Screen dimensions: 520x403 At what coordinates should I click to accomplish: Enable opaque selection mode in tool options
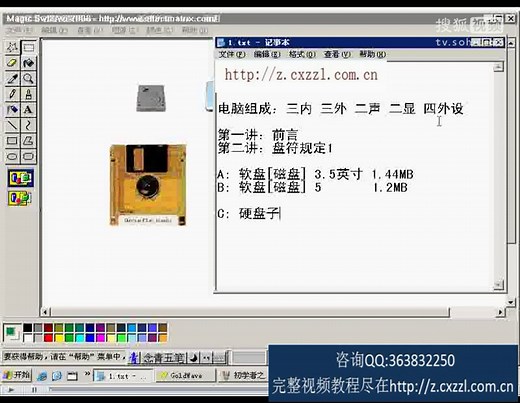click(21, 178)
